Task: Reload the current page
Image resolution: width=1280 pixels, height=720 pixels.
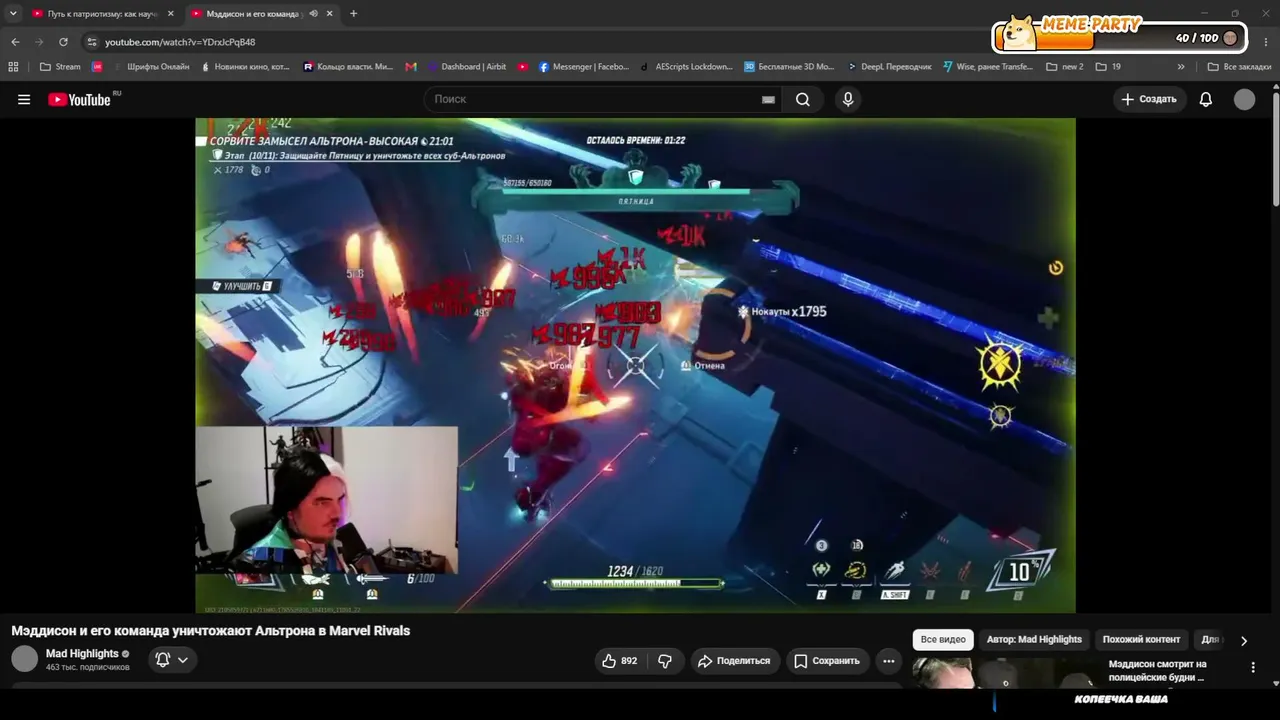Action: 63,42
